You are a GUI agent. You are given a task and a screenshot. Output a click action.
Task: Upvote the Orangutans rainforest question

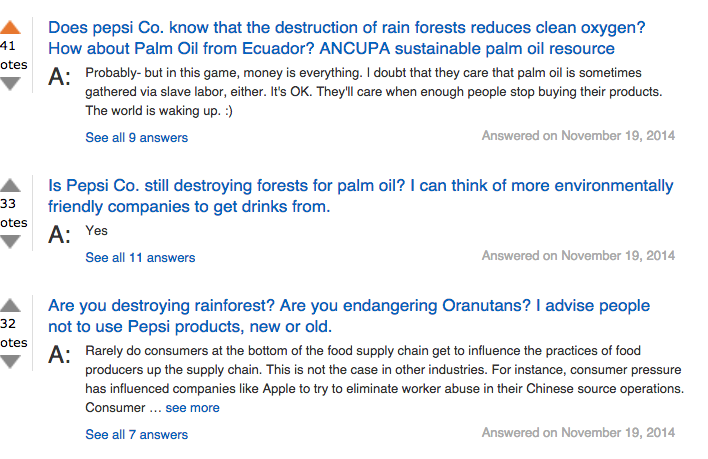[x=9, y=304]
